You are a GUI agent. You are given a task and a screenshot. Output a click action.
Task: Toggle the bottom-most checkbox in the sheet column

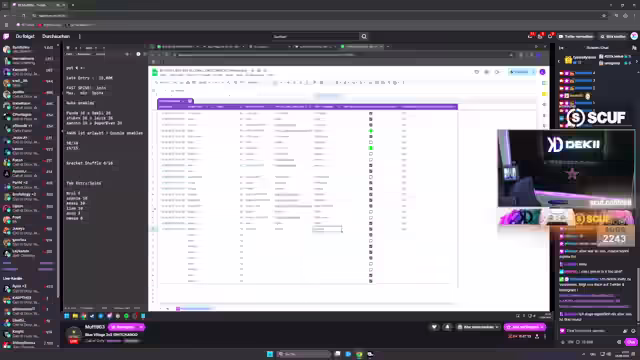point(371,281)
